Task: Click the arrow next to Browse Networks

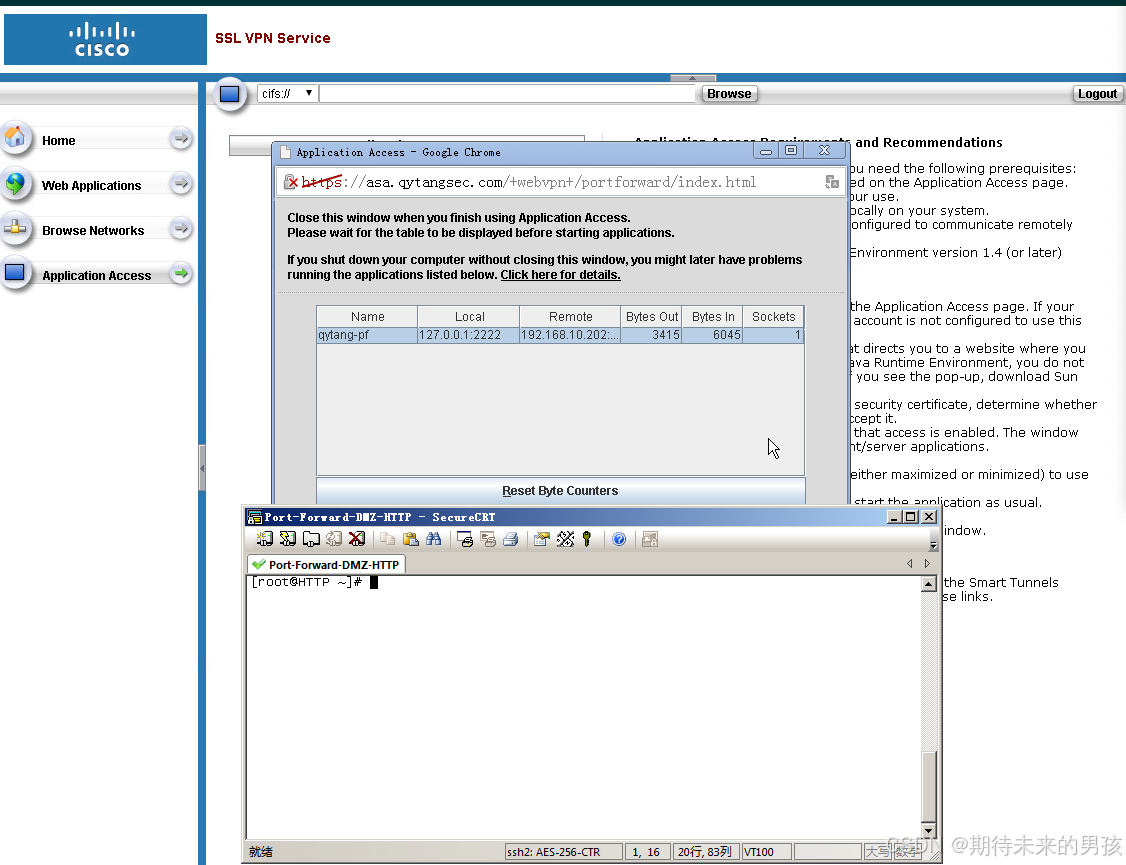Action: coord(181,229)
